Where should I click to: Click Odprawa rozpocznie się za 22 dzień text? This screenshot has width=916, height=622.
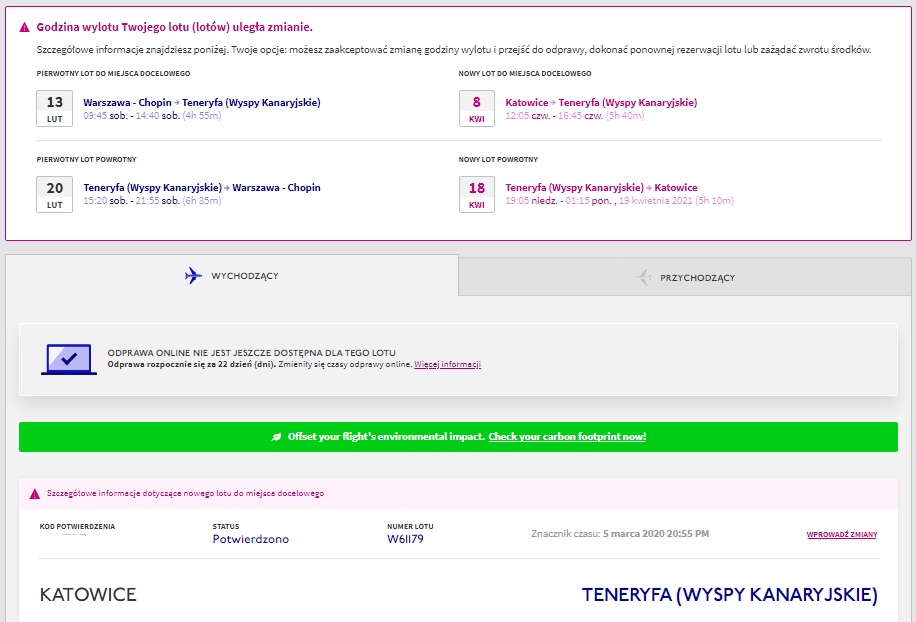tap(192, 364)
